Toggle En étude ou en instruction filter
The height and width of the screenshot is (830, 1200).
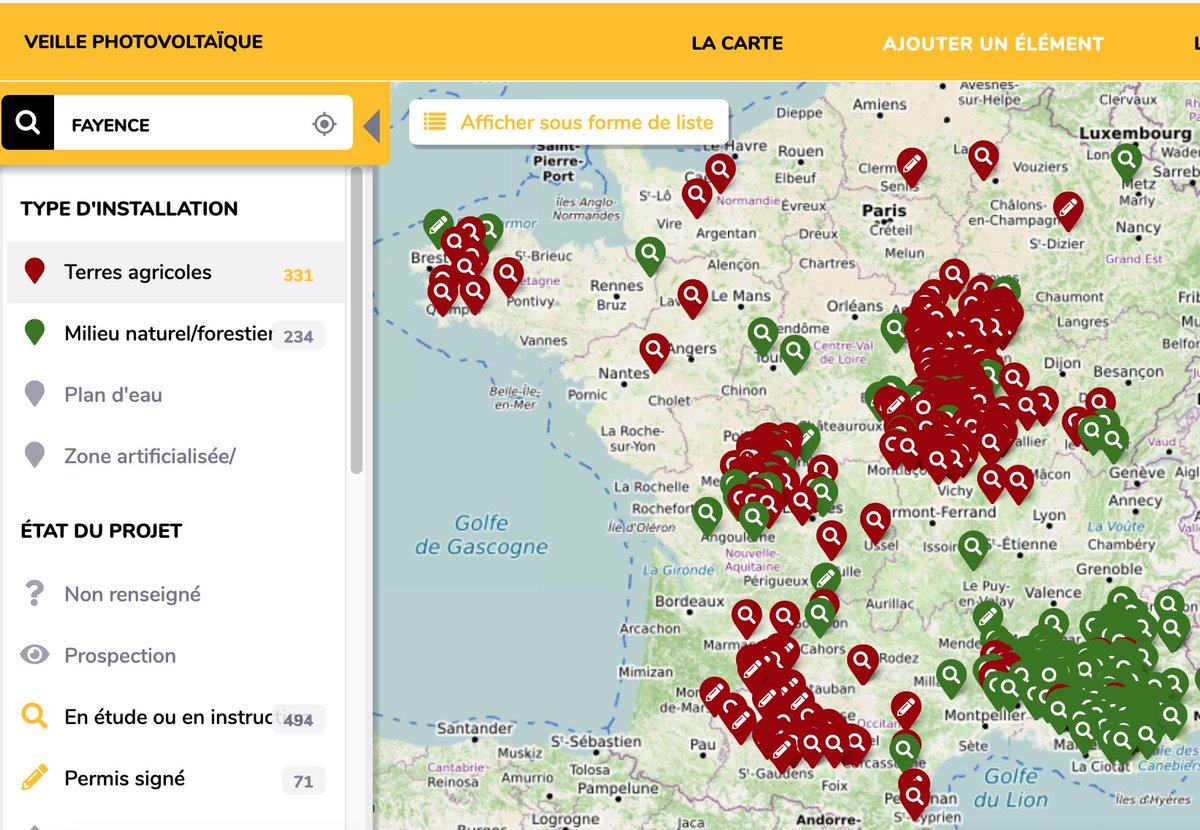(x=176, y=717)
